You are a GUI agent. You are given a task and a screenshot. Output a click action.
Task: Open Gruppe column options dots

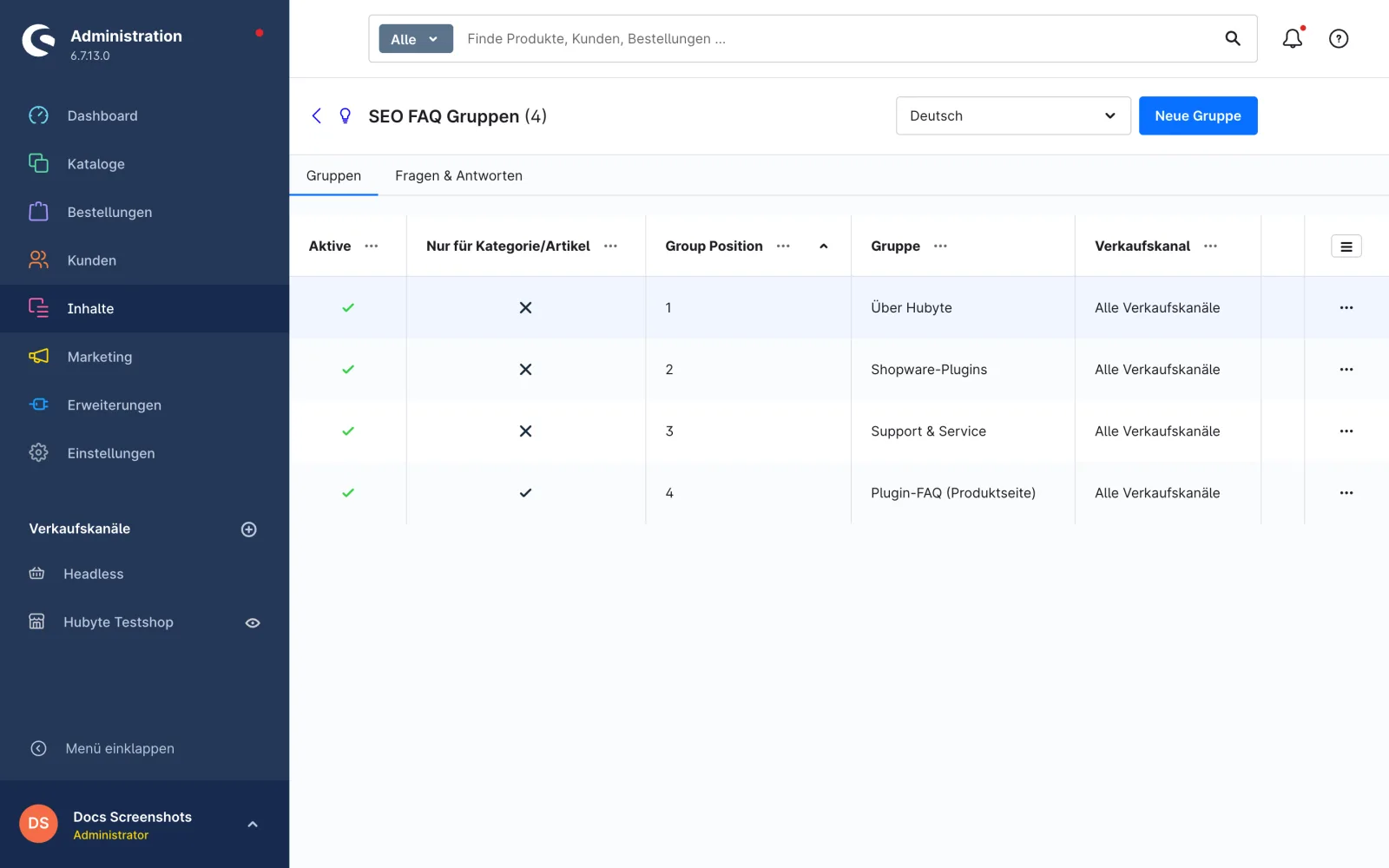coord(940,247)
